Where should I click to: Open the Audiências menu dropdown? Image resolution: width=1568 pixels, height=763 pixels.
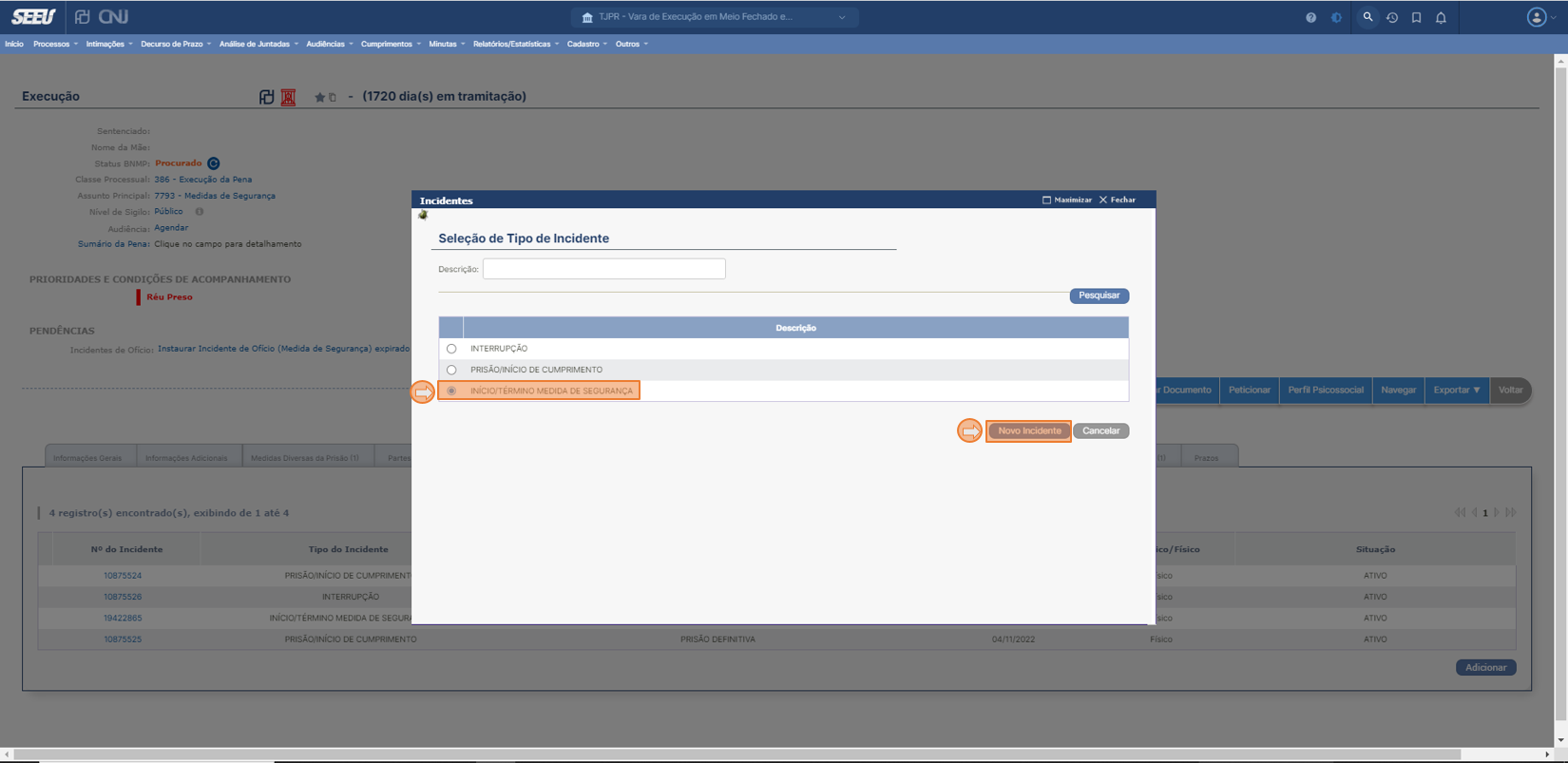pos(330,44)
